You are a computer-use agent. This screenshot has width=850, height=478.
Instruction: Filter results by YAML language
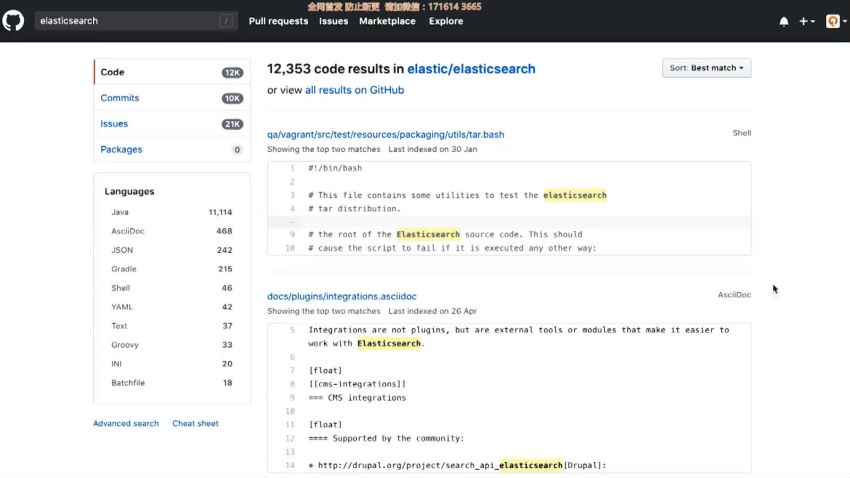171,307
